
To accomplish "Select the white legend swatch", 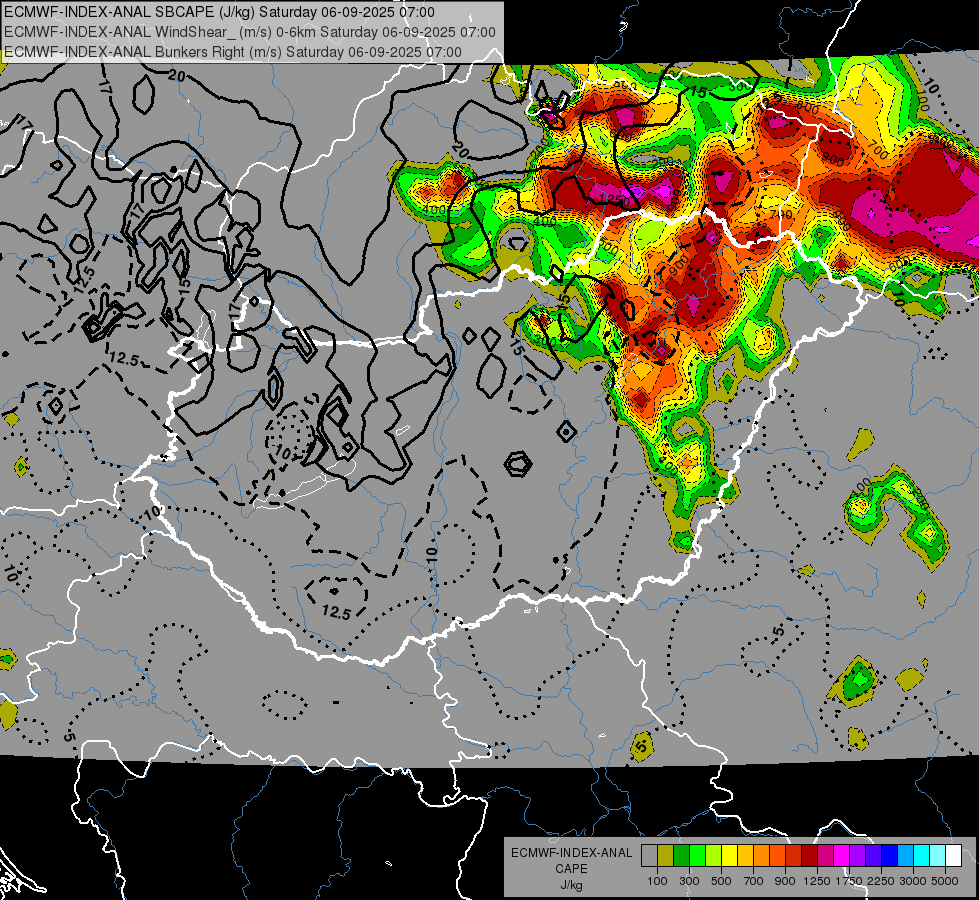I will (x=954, y=856).
